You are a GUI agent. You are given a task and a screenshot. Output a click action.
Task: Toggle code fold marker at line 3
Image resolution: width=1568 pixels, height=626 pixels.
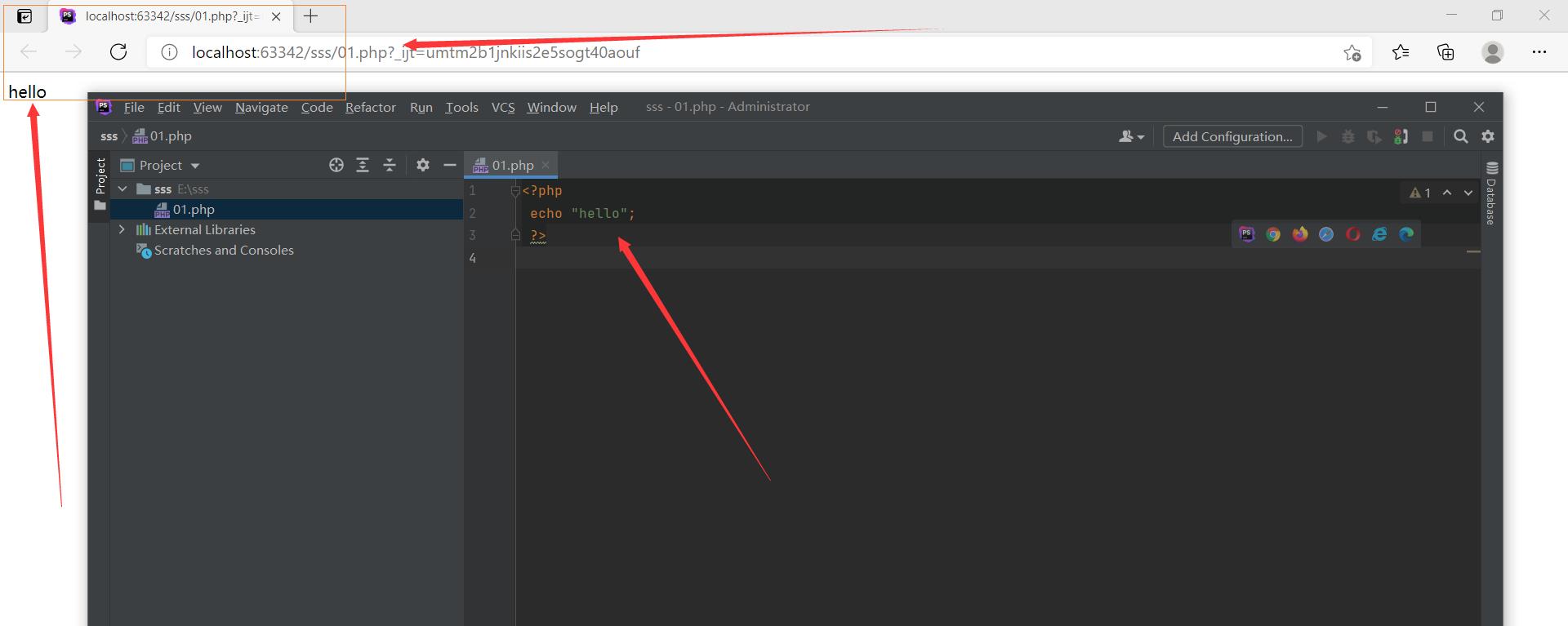click(515, 235)
